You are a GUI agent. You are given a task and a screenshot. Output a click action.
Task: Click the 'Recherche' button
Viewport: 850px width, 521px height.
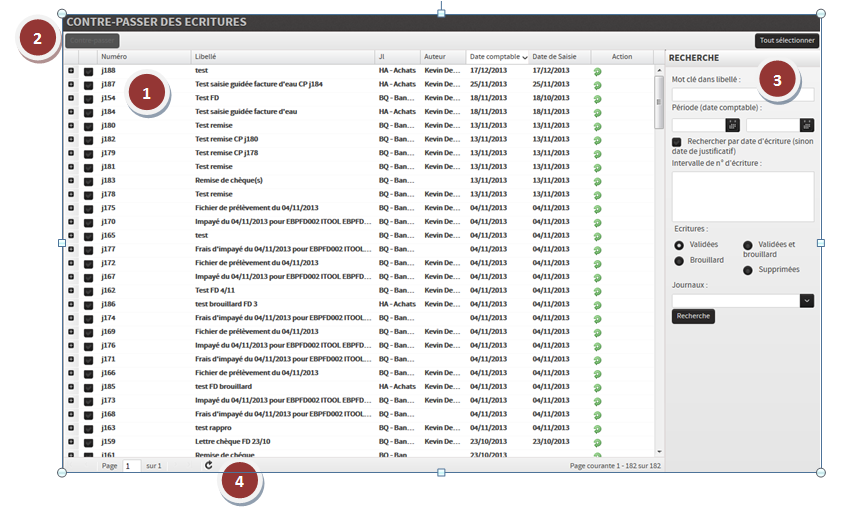click(x=693, y=316)
